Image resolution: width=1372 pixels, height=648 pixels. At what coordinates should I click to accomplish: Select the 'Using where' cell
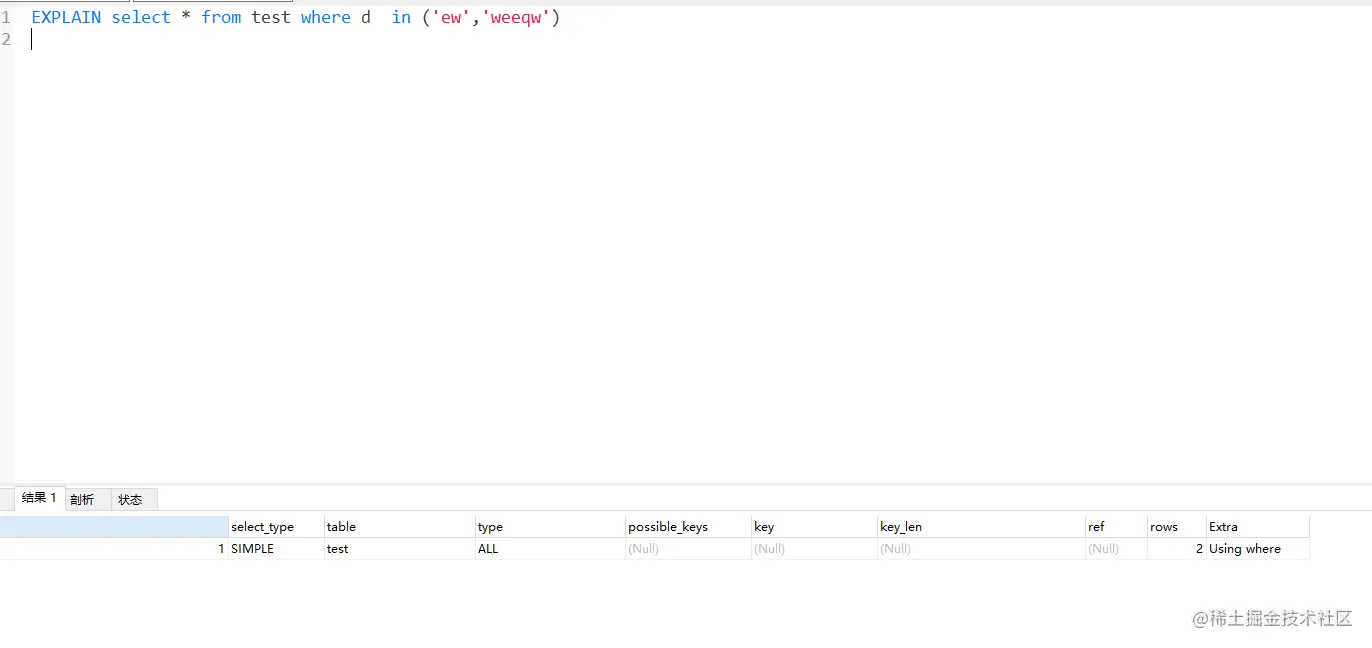(x=1258, y=549)
